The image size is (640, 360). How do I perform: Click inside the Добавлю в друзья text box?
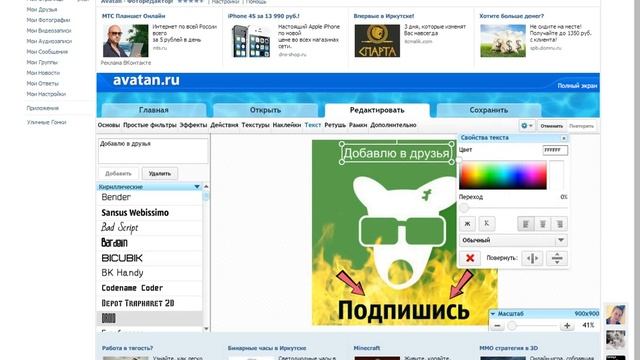pyautogui.click(x=153, y=151)
